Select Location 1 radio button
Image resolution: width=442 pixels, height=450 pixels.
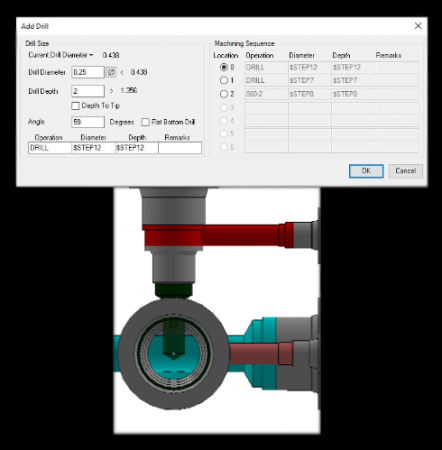[224, 80]
